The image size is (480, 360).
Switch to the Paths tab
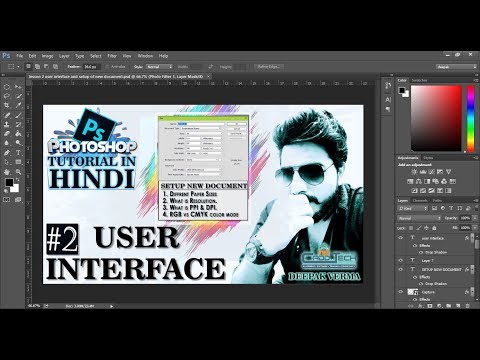(437, 200)
